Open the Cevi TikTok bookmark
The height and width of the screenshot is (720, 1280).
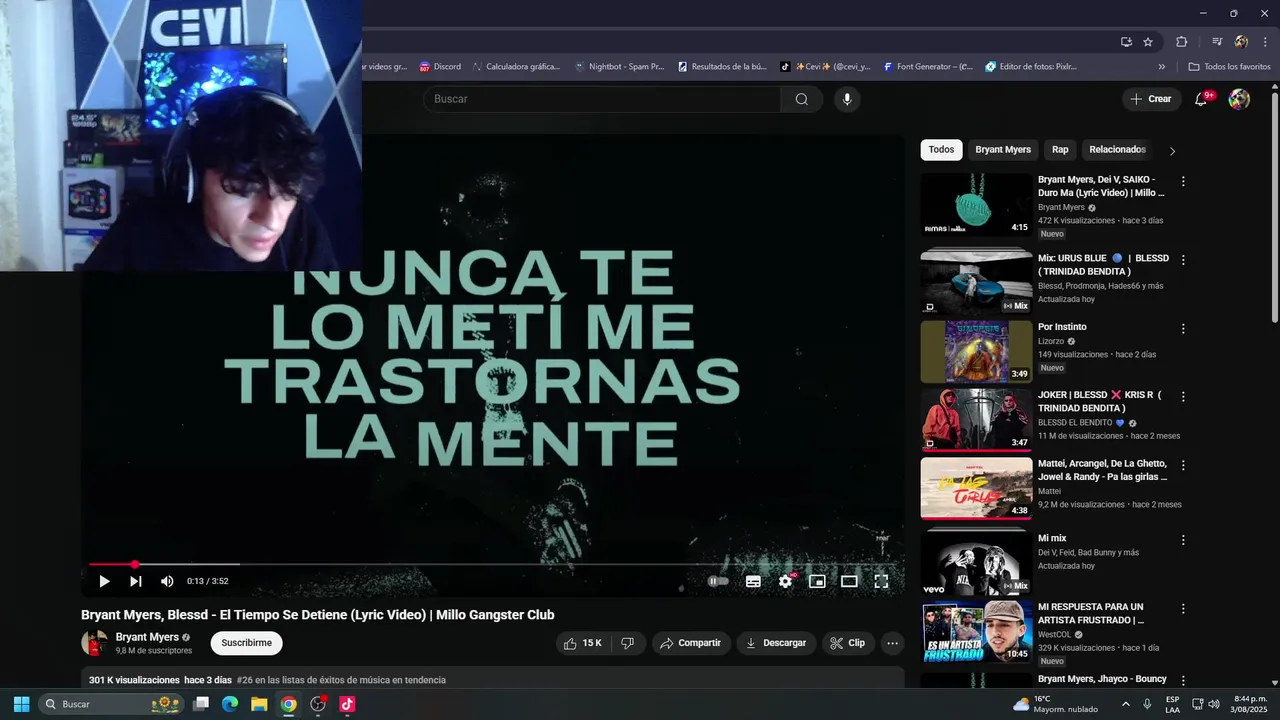[x=826, y=67]
